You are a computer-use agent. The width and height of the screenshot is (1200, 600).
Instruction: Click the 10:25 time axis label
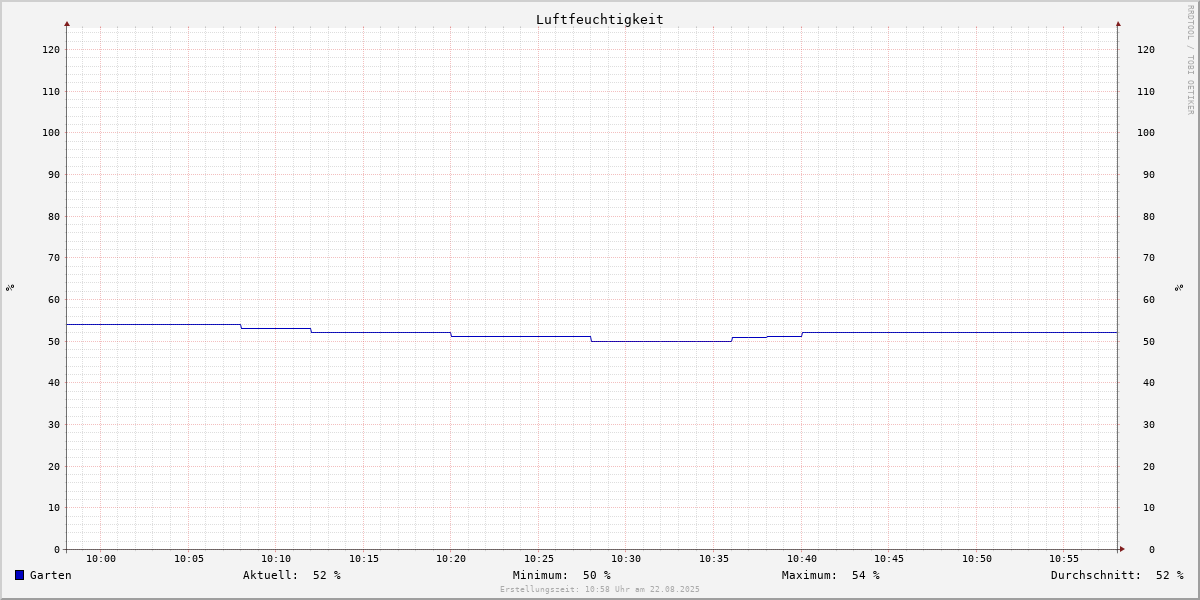(x=539, y=558)
